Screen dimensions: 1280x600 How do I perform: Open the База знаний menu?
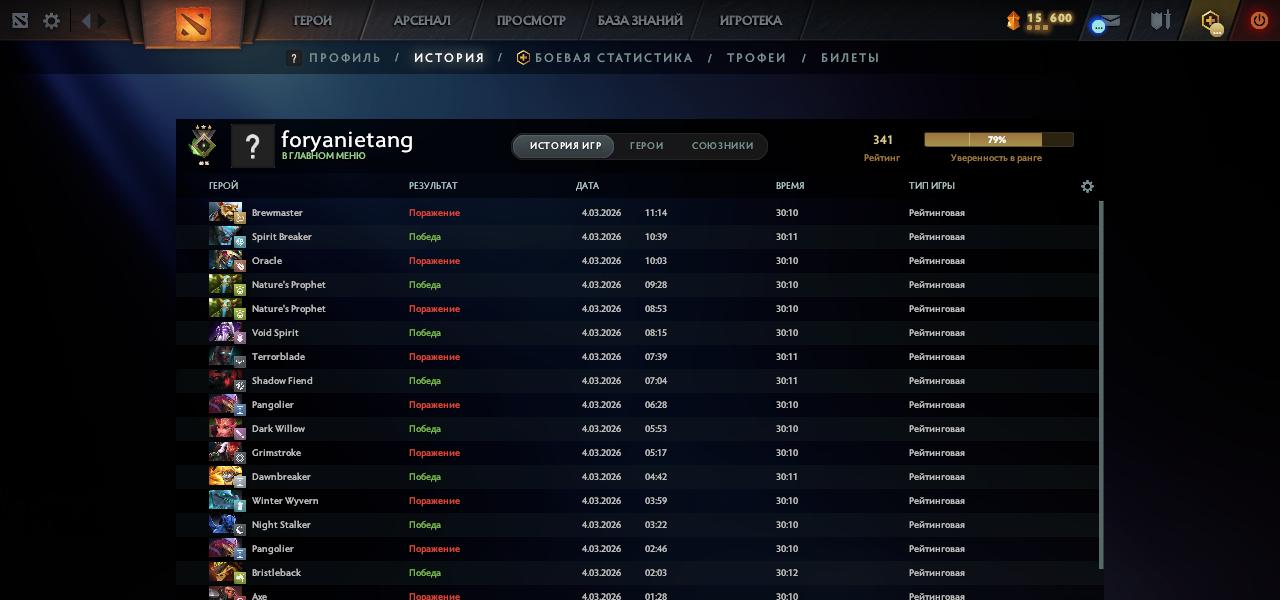click(640, 21)
